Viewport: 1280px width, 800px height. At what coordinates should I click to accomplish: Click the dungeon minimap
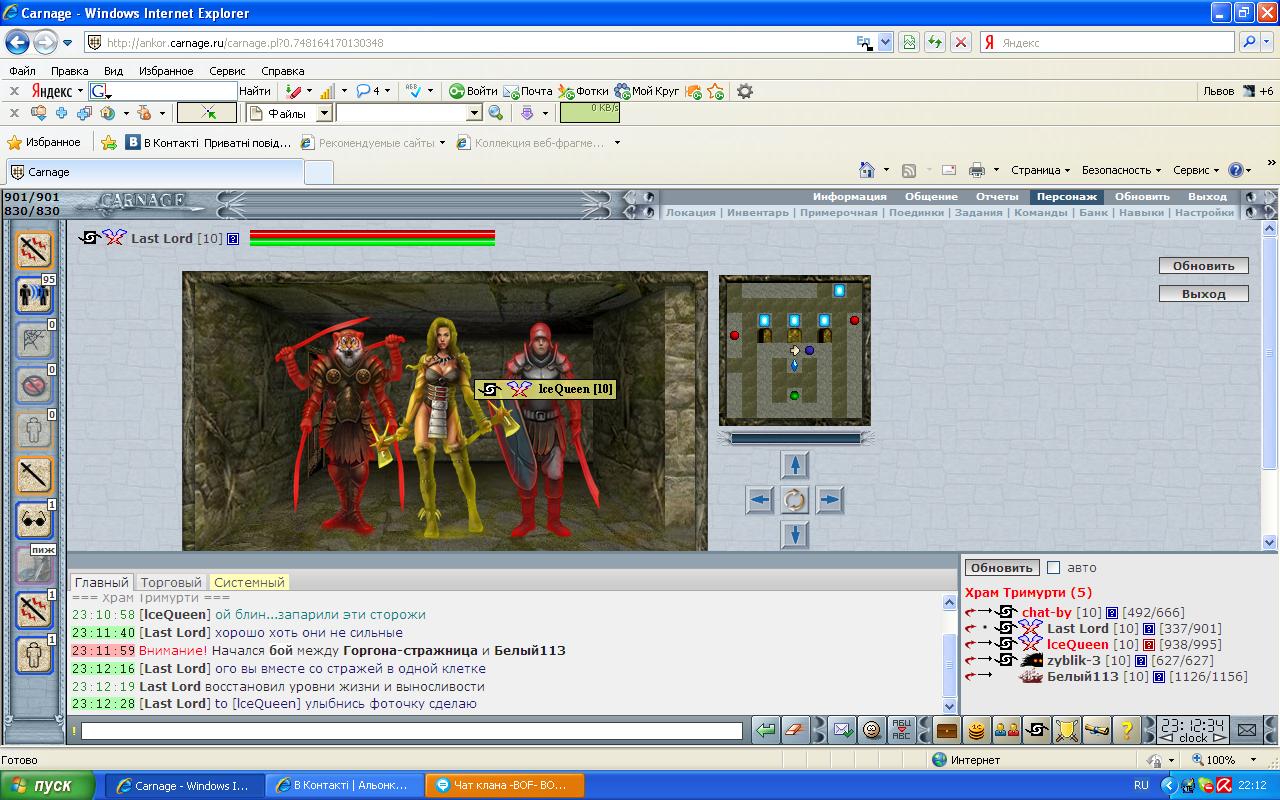pyautogui.click(x=795, y=351)
